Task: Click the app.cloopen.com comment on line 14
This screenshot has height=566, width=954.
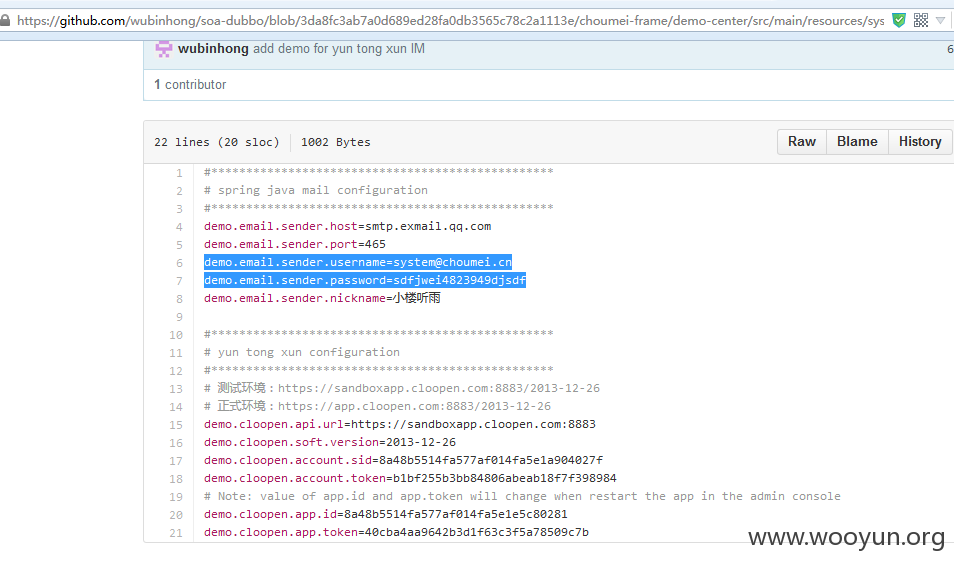Action: click(377, 406)
